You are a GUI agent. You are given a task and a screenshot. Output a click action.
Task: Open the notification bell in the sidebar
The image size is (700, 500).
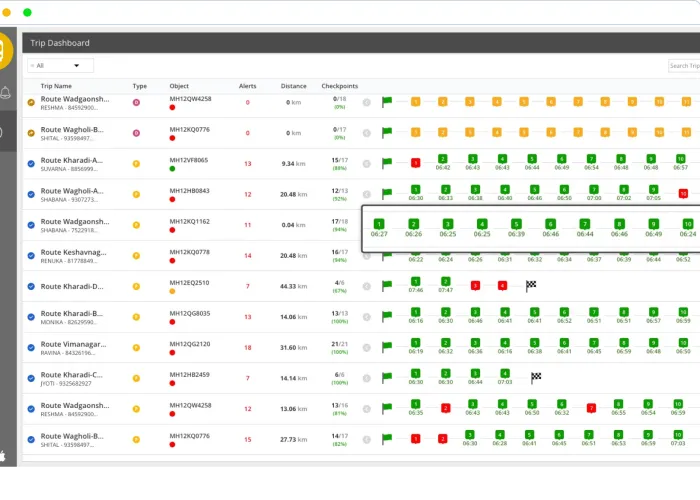click(x=6, y=94)
